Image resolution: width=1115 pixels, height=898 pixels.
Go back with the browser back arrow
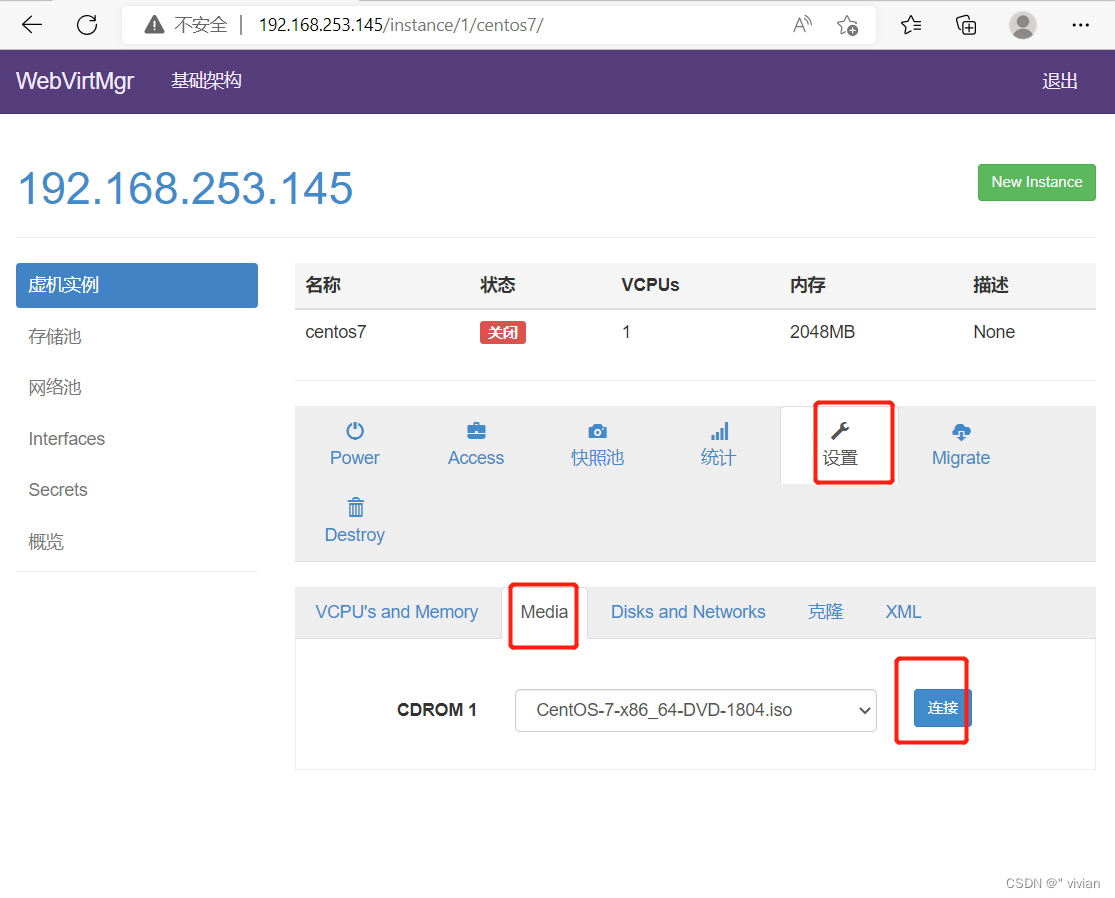click(32, 25)
